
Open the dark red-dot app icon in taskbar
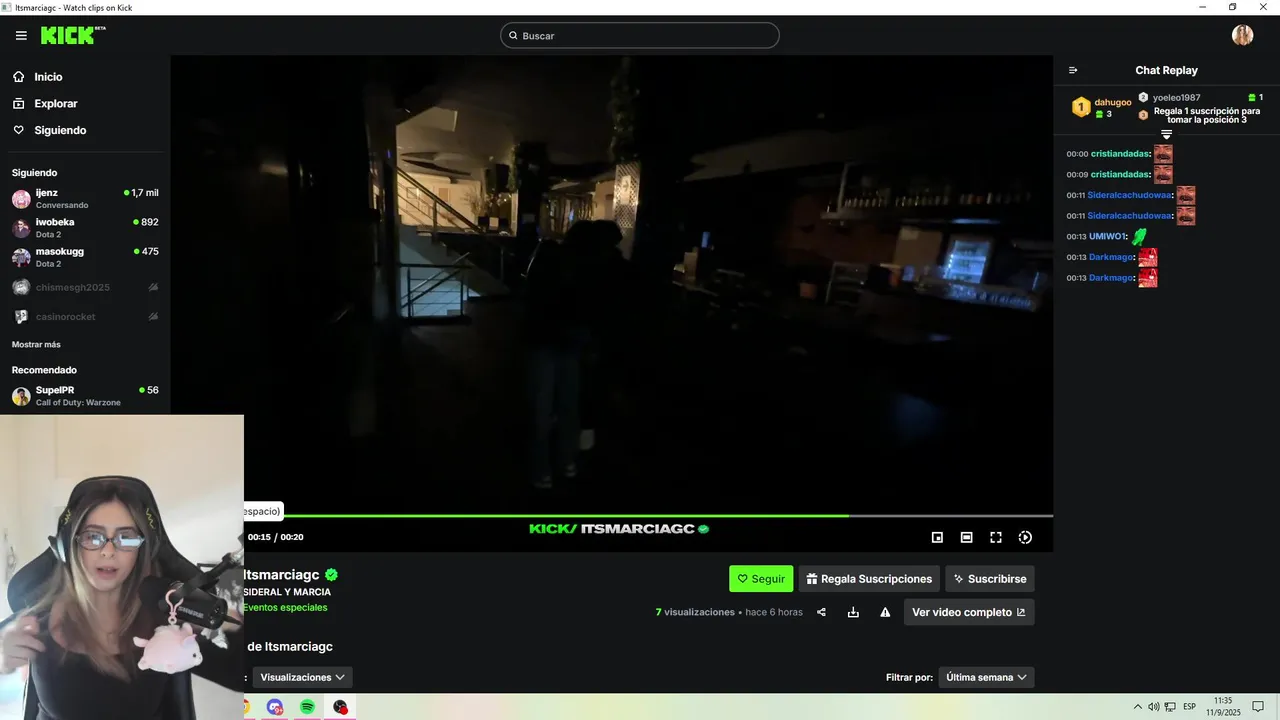340,707
